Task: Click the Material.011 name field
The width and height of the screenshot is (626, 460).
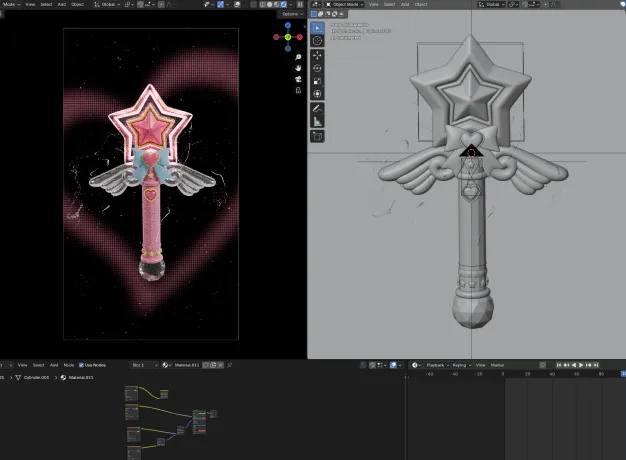Action: (186, 365)
